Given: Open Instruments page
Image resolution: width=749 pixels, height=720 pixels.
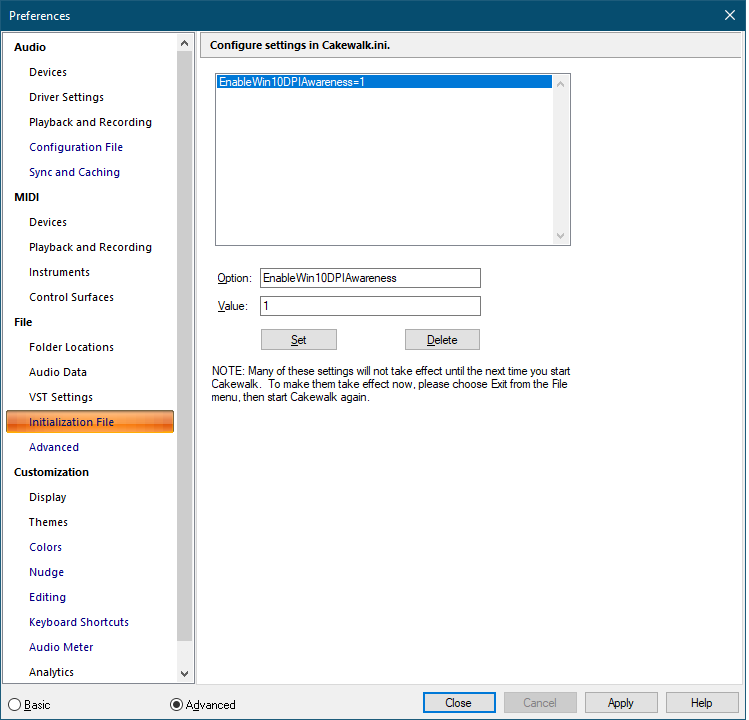Looking at the screenshot, I should (x=59, y=272).
